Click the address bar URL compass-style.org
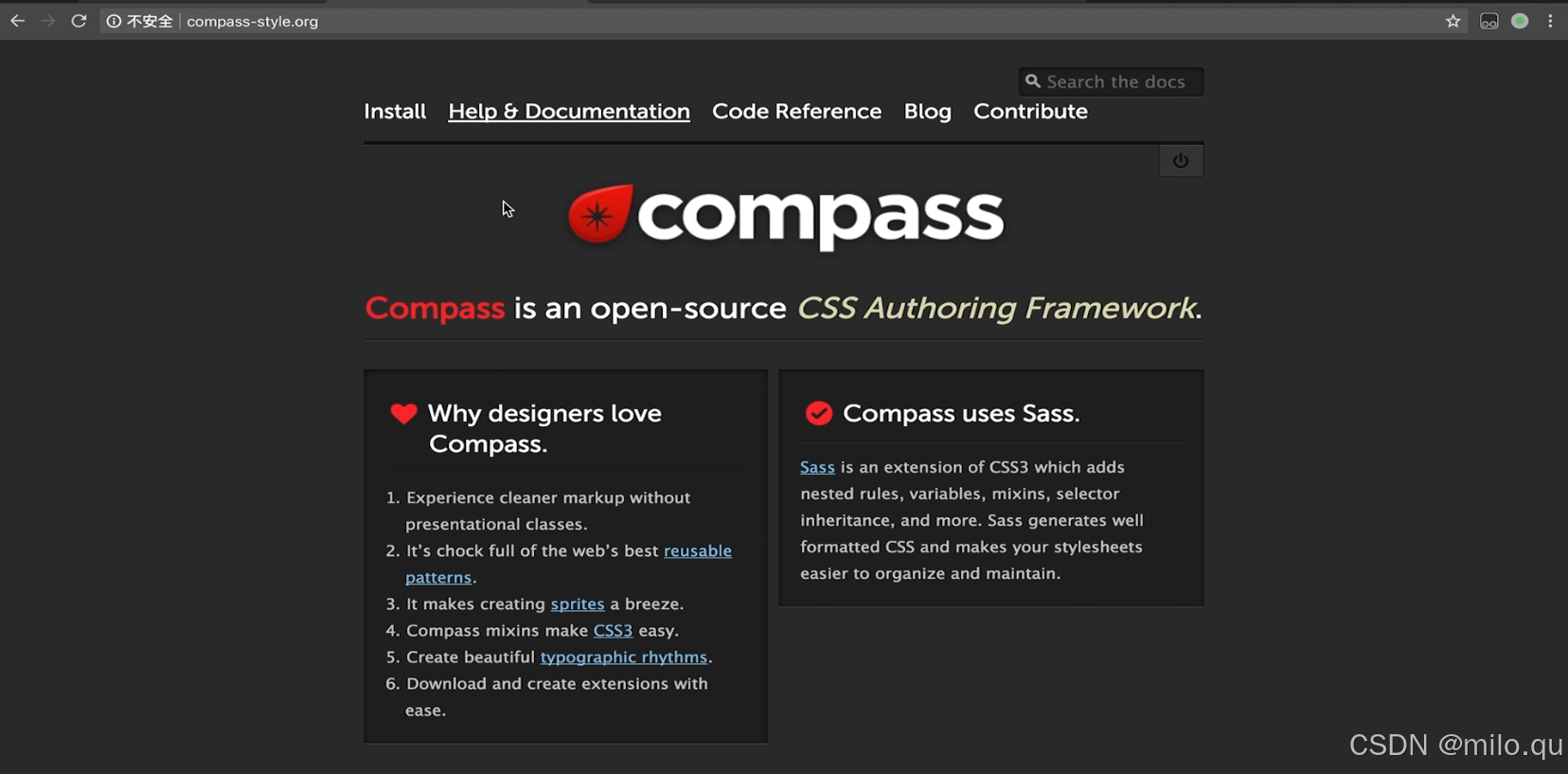Viewport: 1568px width, 774px height. click(x=252, y=21)
